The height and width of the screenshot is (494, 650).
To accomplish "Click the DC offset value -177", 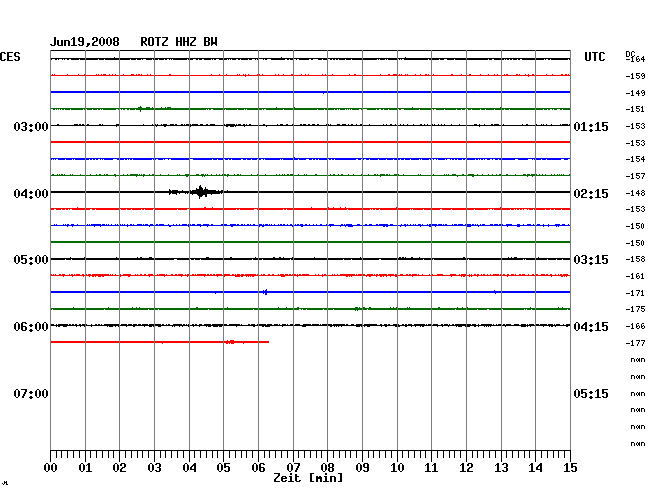I will tap(635, 343).
